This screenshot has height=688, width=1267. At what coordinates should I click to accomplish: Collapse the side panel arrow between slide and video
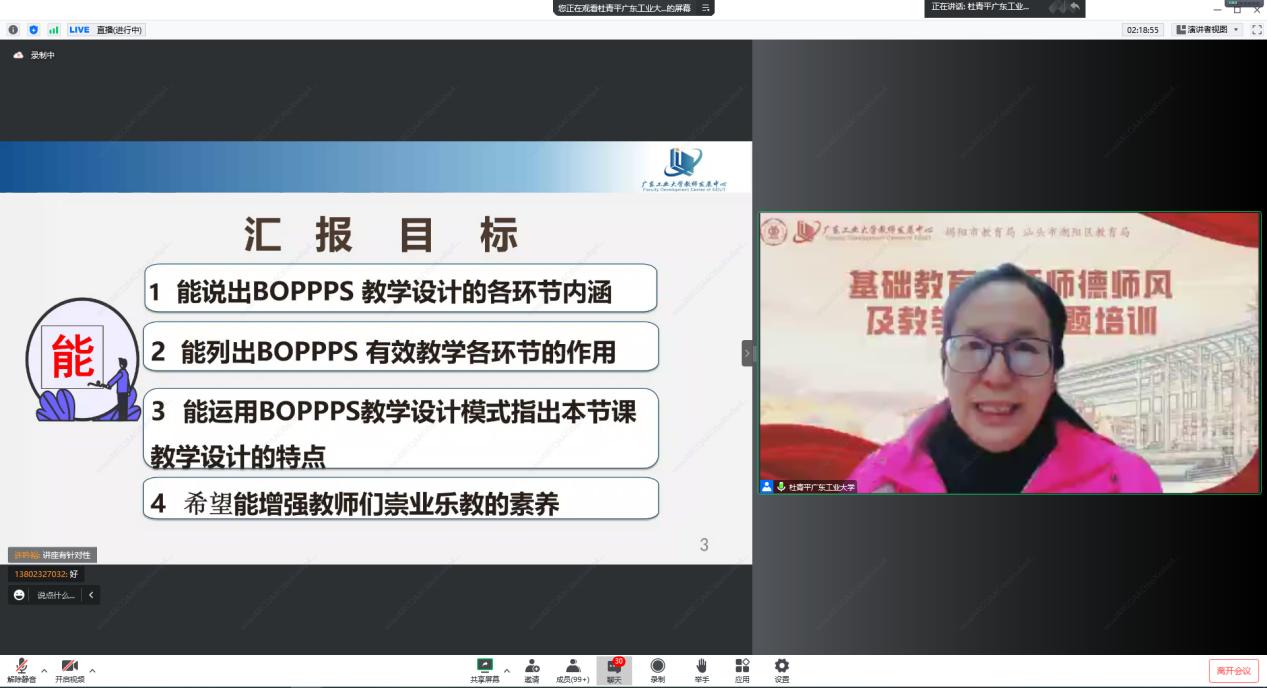tap(747, 353)
